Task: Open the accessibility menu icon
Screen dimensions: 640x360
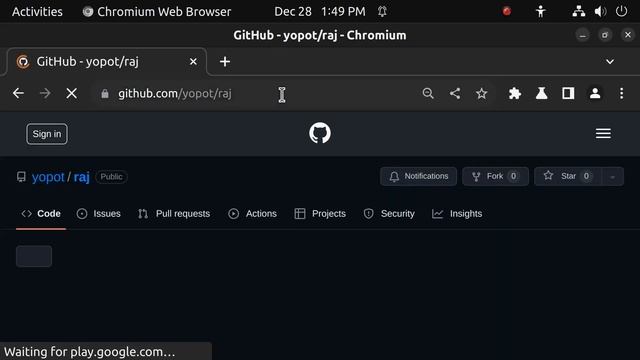Action: [540, 11]
